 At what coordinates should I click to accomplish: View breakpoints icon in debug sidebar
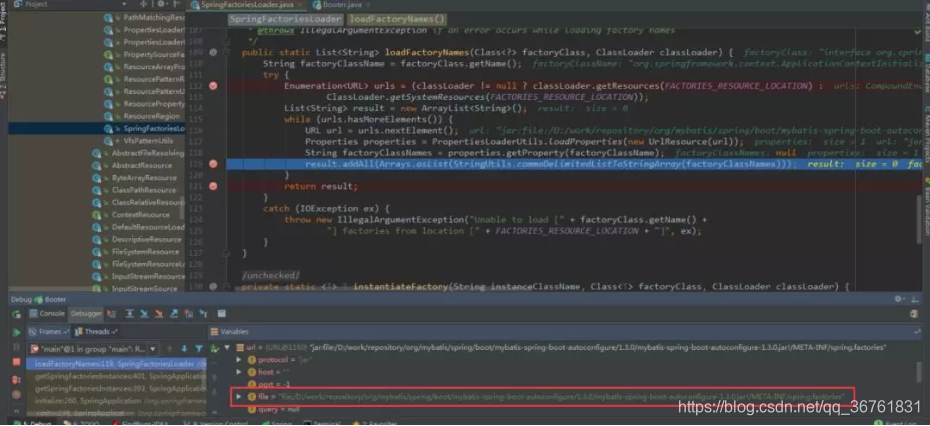point(17,380)
